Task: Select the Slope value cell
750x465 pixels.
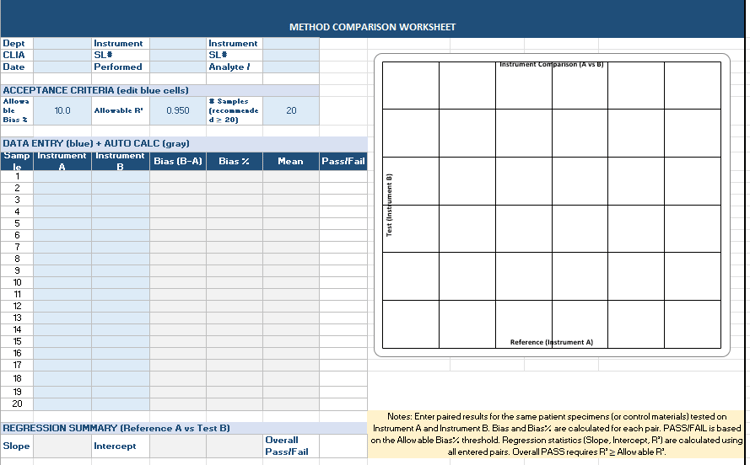Action: pos(62,446)
